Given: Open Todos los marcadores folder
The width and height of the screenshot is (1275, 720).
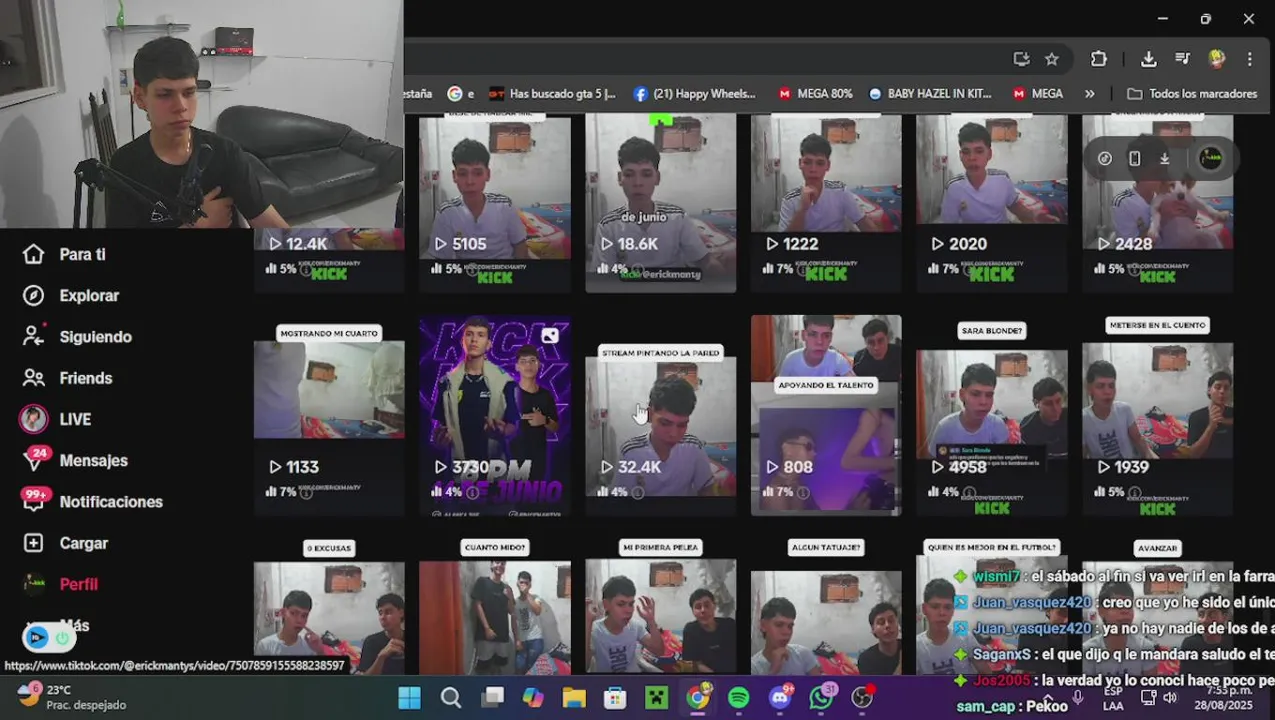Looking at the screenshot, I should tap(1192, 93).
